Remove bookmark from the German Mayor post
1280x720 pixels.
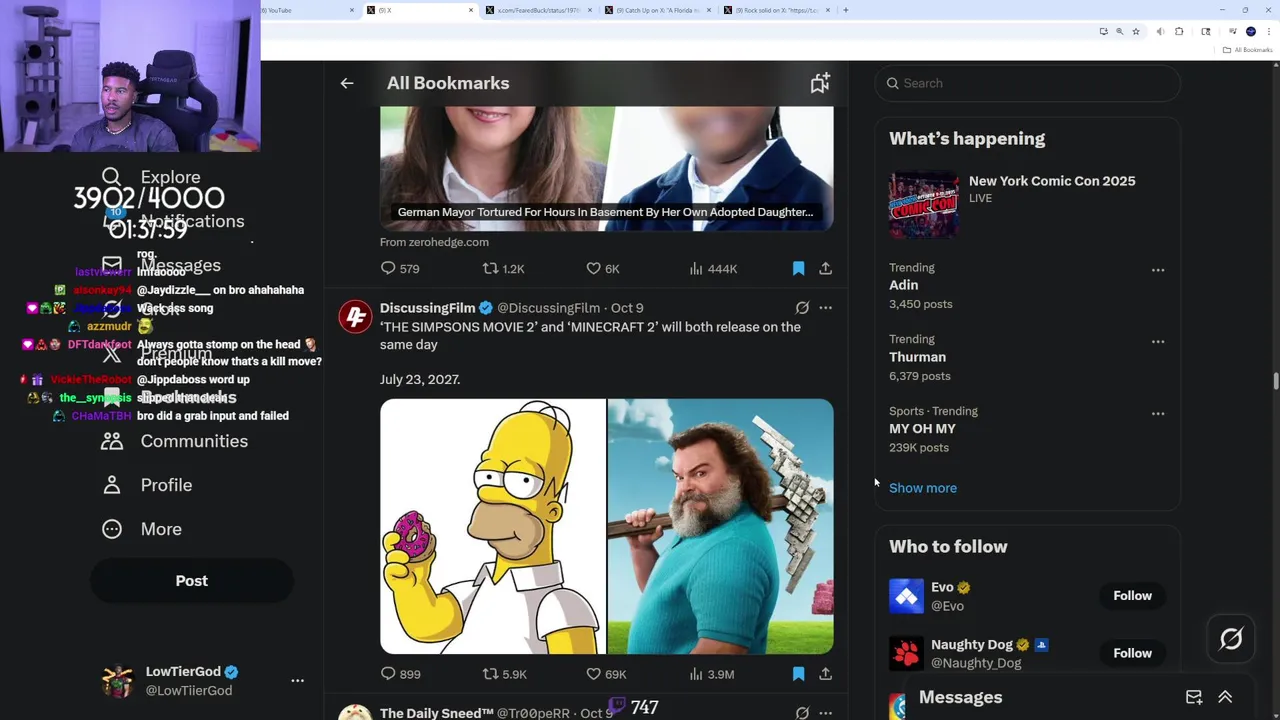[798, 268]
